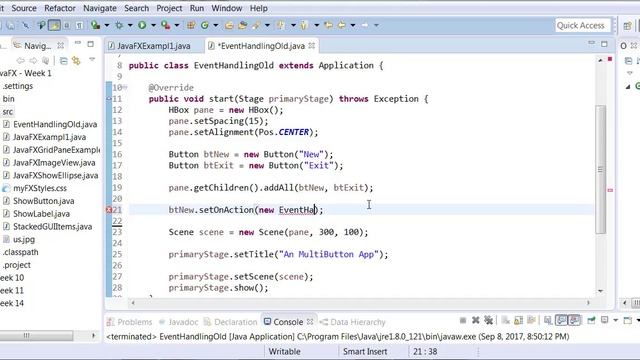Open the Project menu
640x360 pixels.
tap(169, 8)
